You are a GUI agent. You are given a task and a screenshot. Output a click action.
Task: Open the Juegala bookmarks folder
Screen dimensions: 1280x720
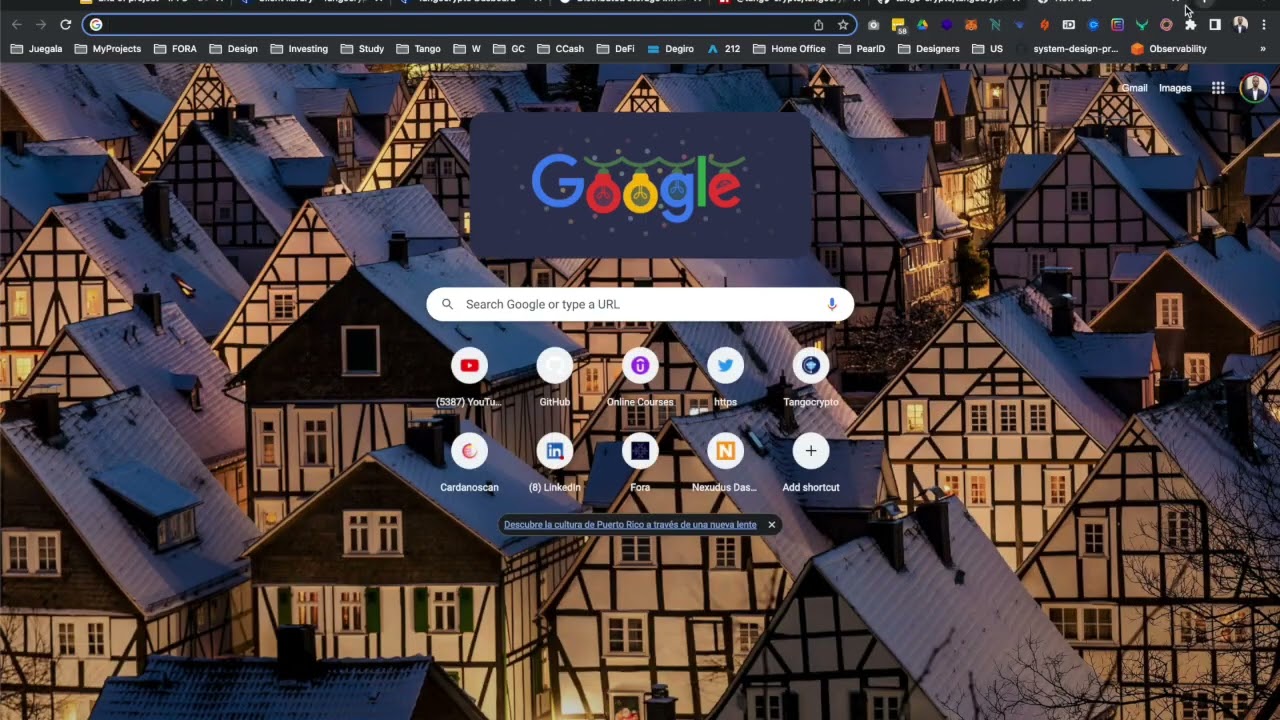[x=37, y=48]
